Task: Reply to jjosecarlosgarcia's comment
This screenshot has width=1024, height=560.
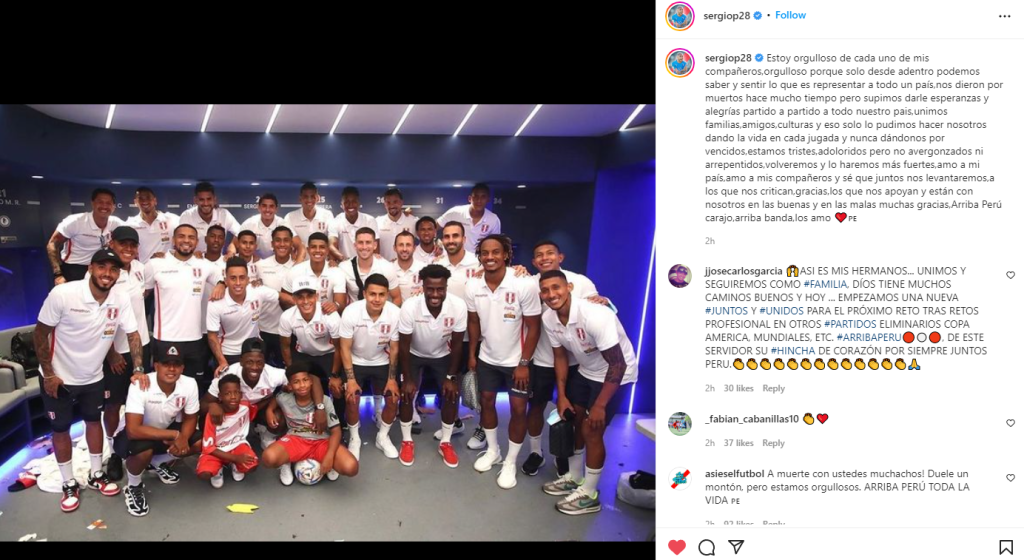Action: coord(773,388)
